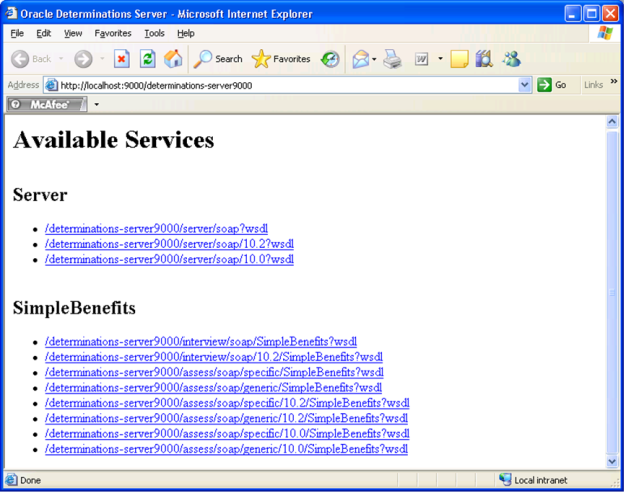This screenshot has height=493, width=626.
Task: Print the page with printer icon
Action: coord(392,59)
